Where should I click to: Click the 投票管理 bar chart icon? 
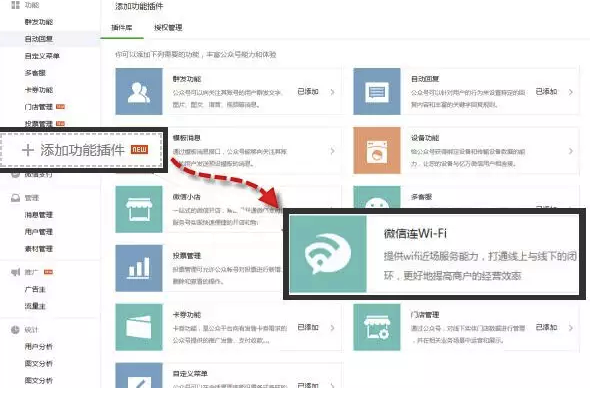coord(139,268)
